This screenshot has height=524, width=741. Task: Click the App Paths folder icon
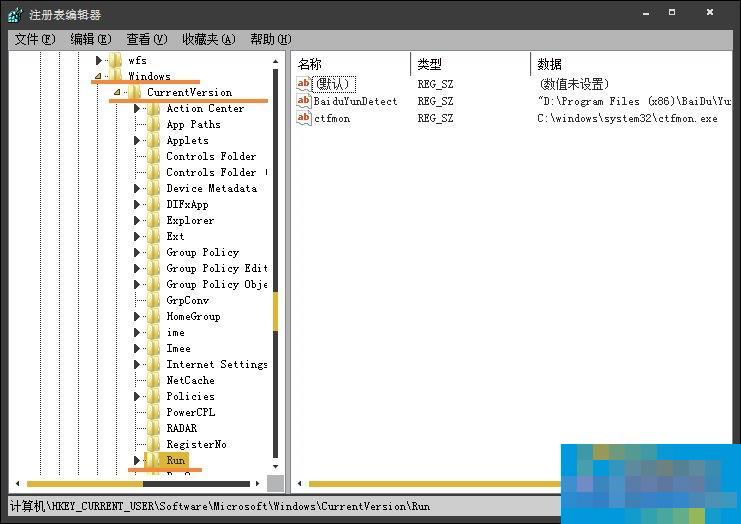click(154, 124)
